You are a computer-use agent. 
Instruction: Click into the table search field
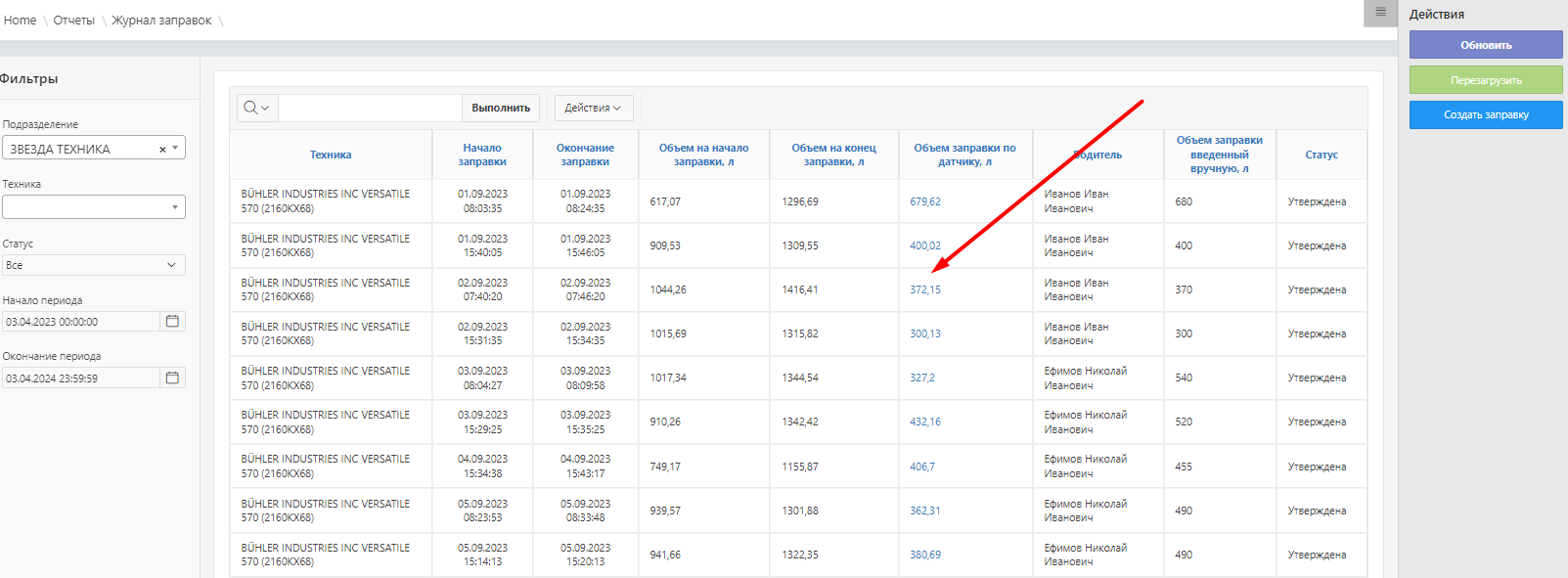coord(370,109)
